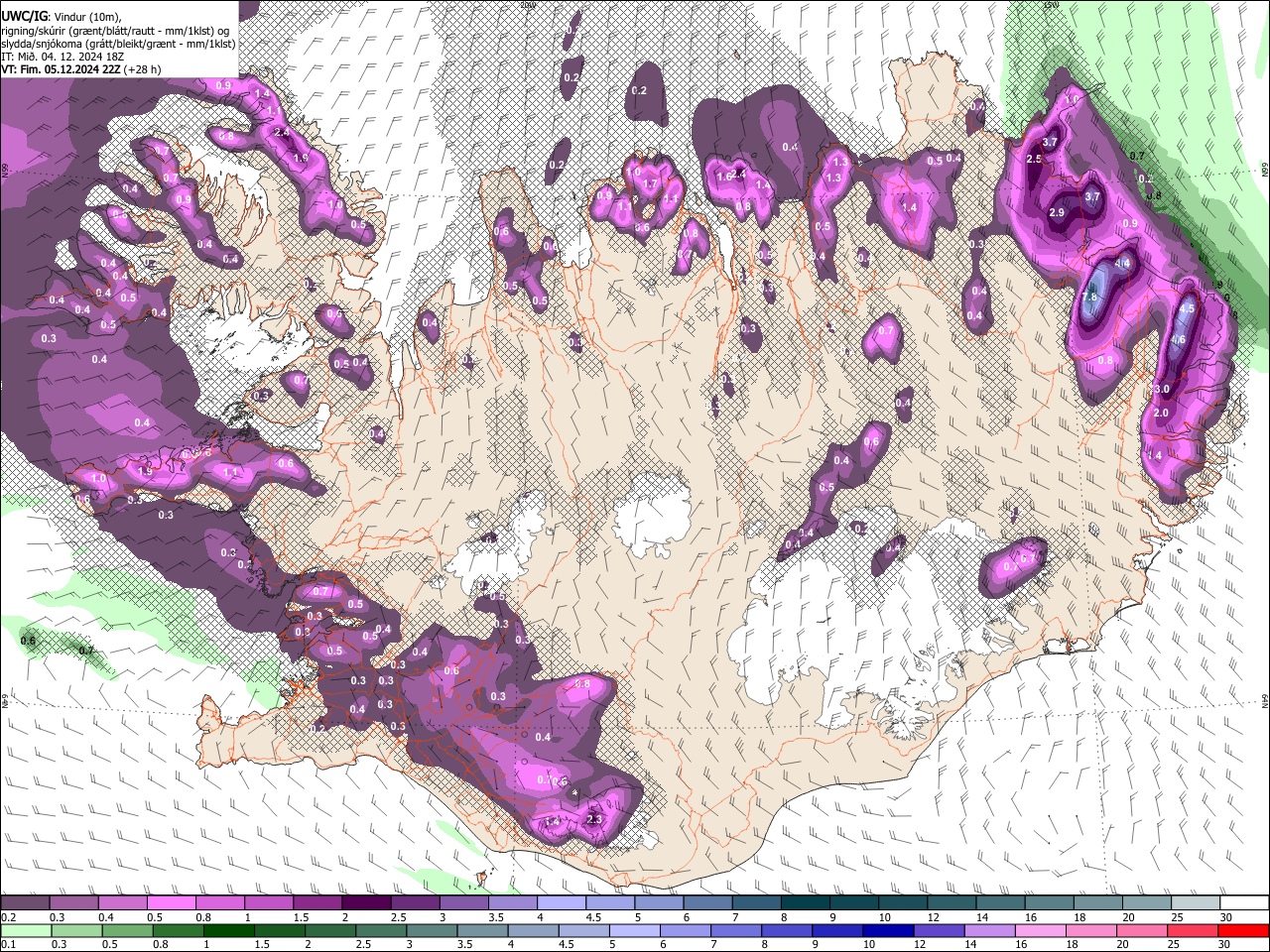1270x952 pixels.
Task: Select the grey 25 swatch in top legend row
Action: coord(1197,902)
